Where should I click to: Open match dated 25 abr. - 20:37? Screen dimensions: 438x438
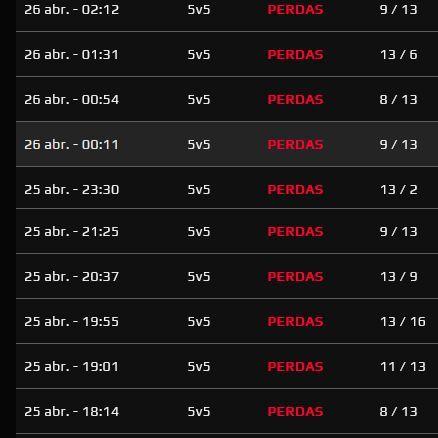pos(227,276)
